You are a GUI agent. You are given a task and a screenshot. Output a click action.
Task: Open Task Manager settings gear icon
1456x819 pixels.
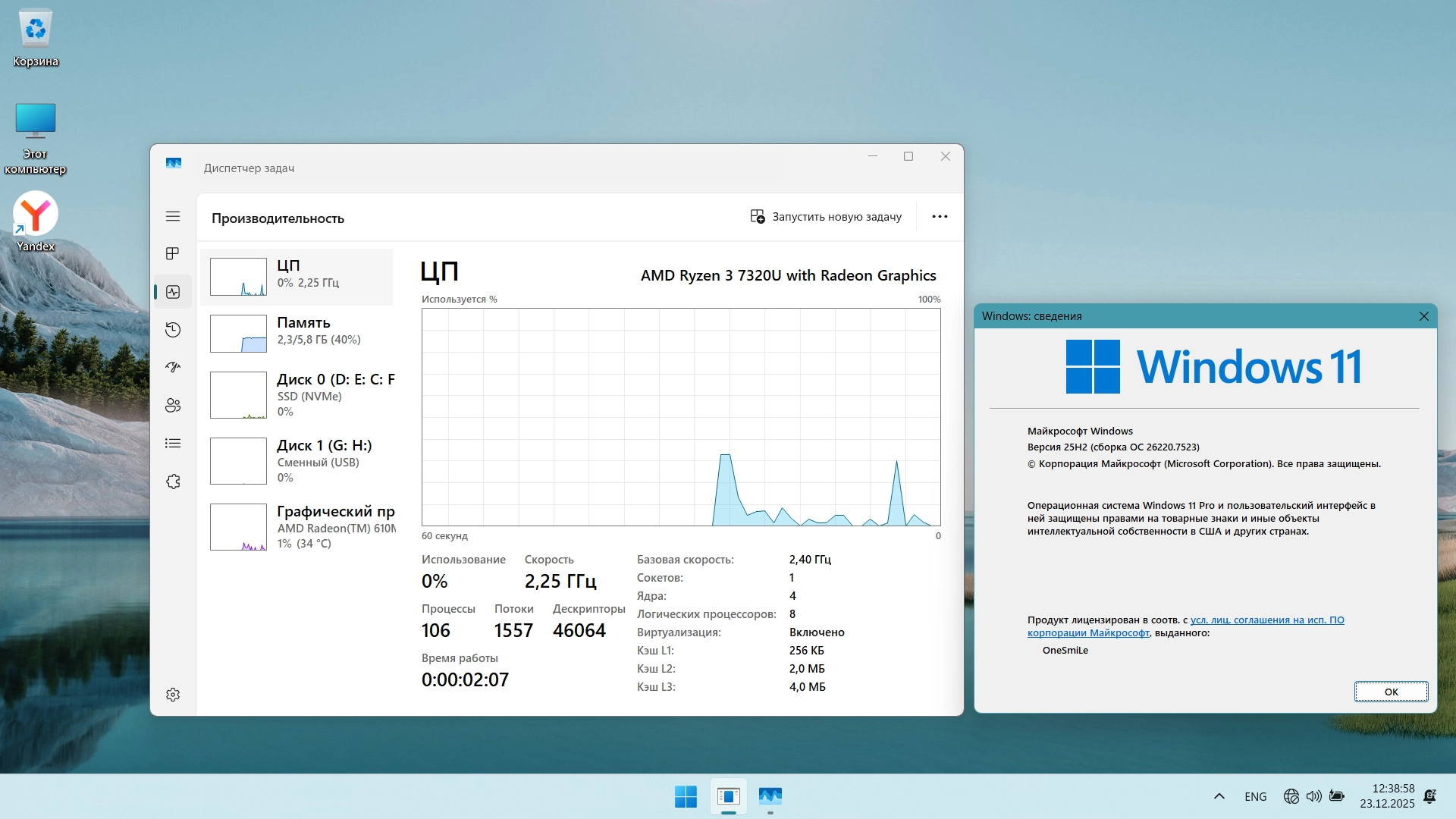click(173, 695)
